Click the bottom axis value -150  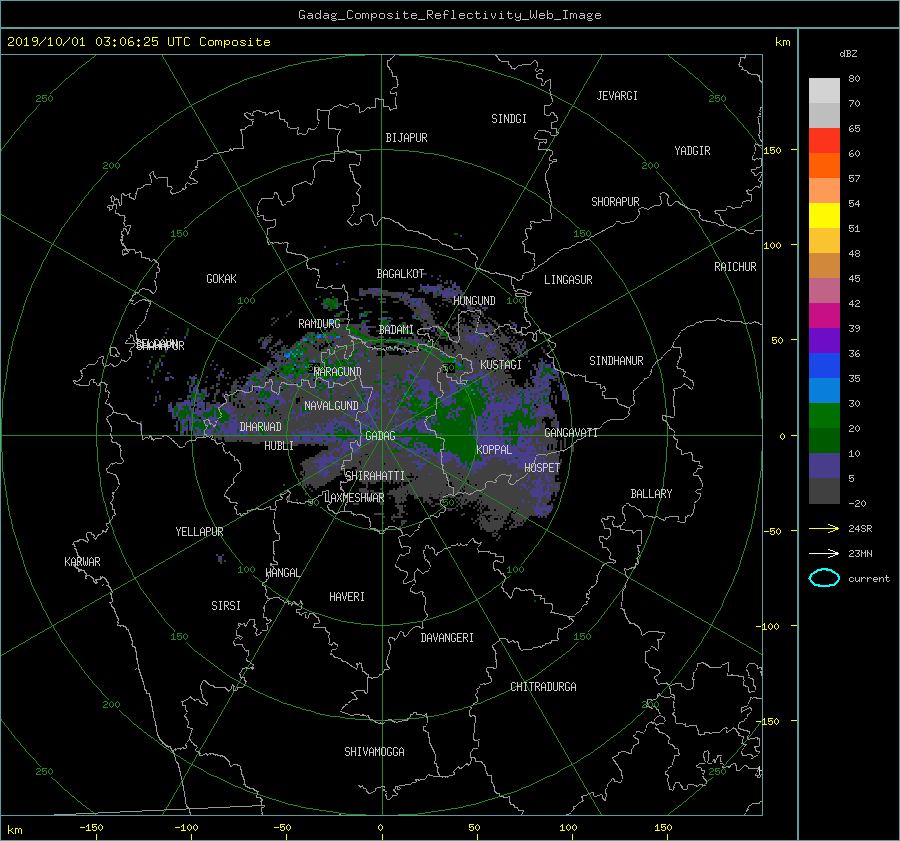coord(91,827)
